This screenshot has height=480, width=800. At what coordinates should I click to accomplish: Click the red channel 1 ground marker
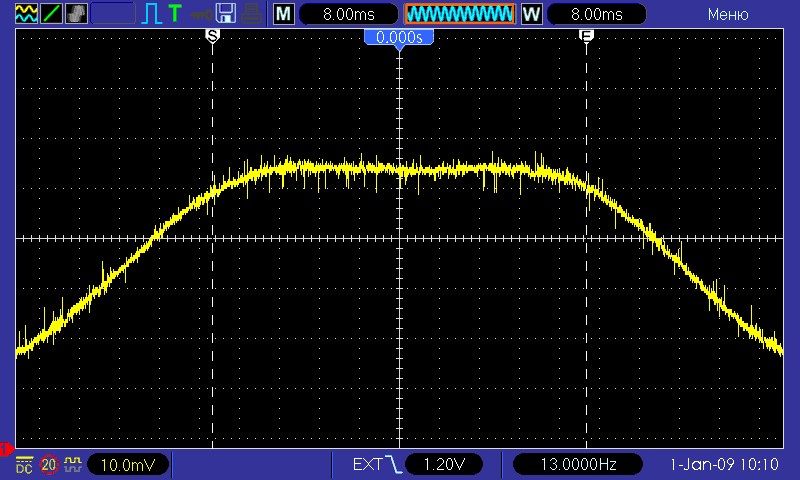pos(6,449)
